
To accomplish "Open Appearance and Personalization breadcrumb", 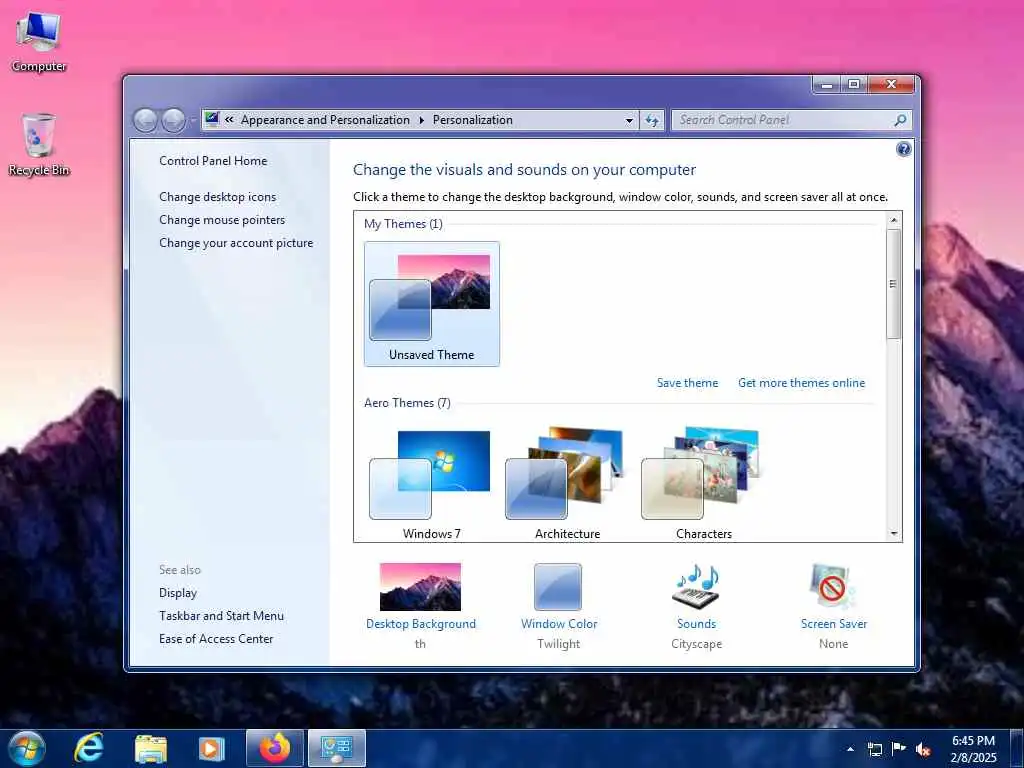I will click(x=325, y=120).
